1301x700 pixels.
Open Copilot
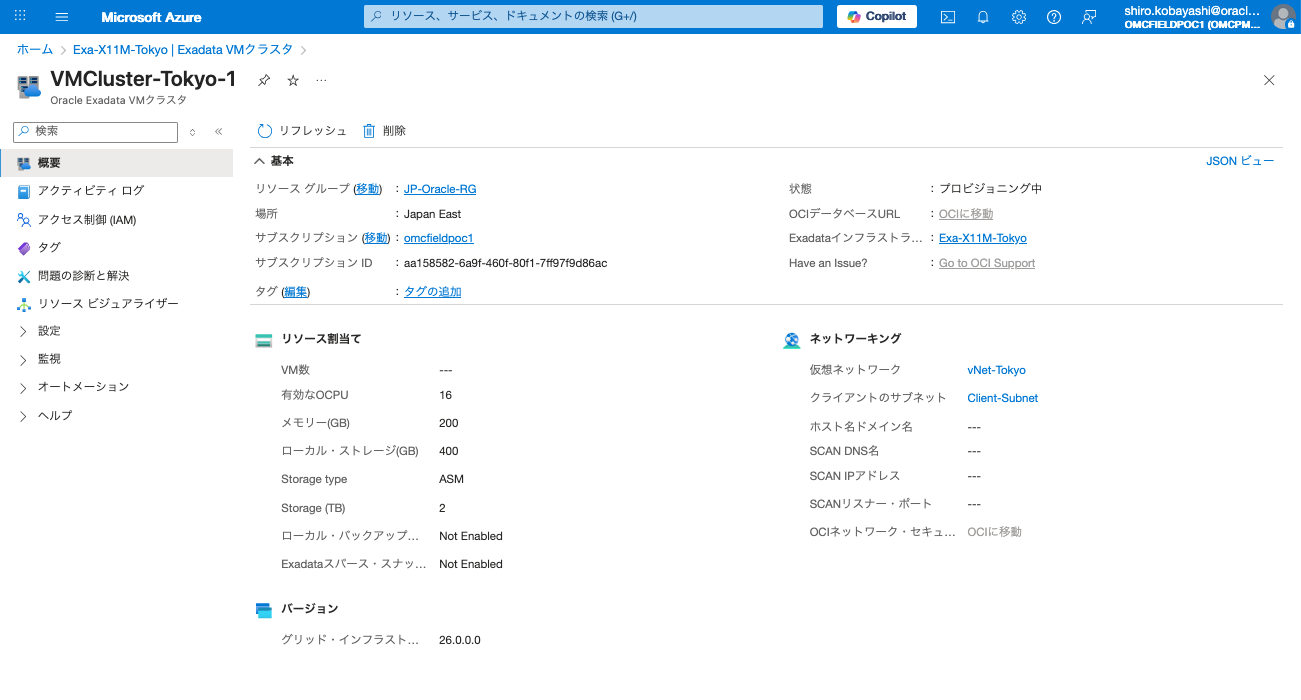coord(877,17)
